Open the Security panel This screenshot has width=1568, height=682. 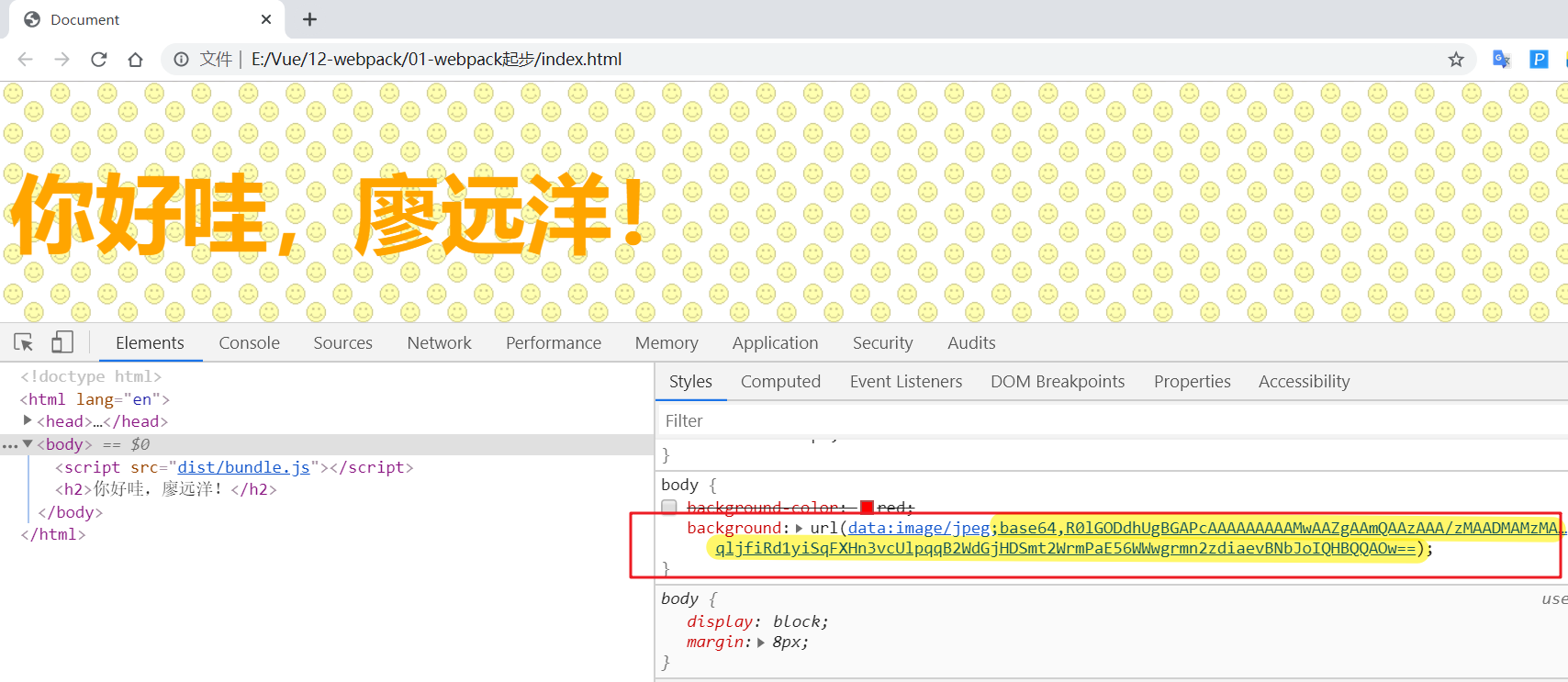click(x=882, y=342)
